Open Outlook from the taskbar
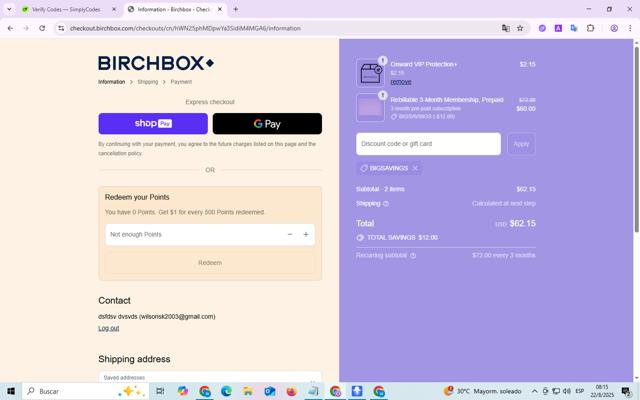Image resolution: width=640 pixels, height=400 pixels. (x=270, y=391)
